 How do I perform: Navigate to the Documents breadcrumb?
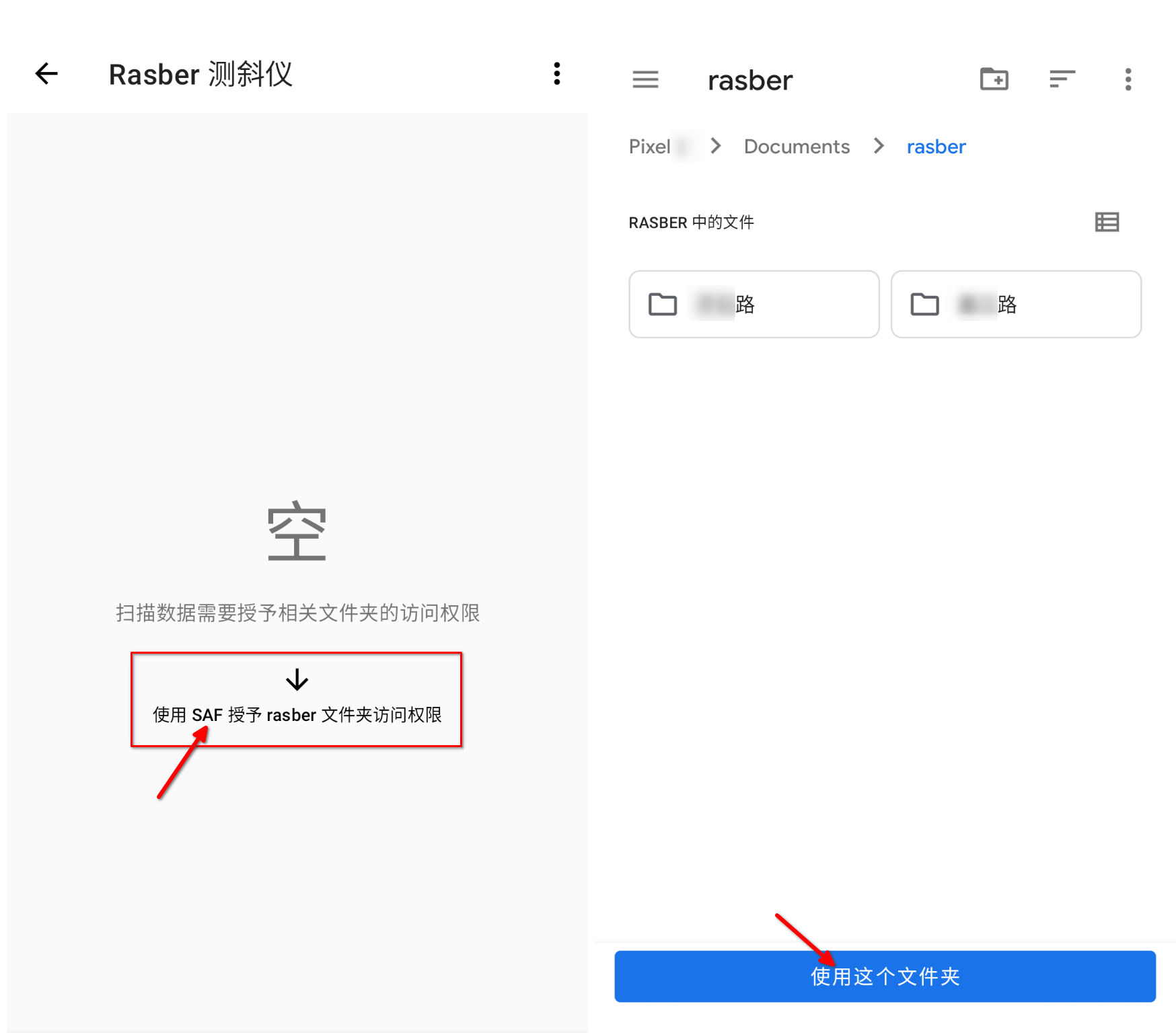coord(797,147)
